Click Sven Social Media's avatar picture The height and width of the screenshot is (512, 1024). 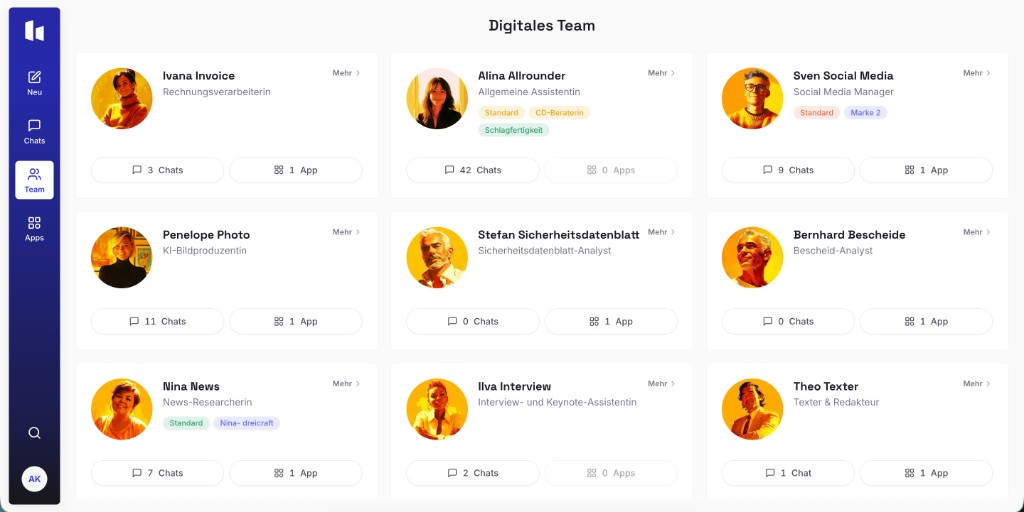click(752, 99)
